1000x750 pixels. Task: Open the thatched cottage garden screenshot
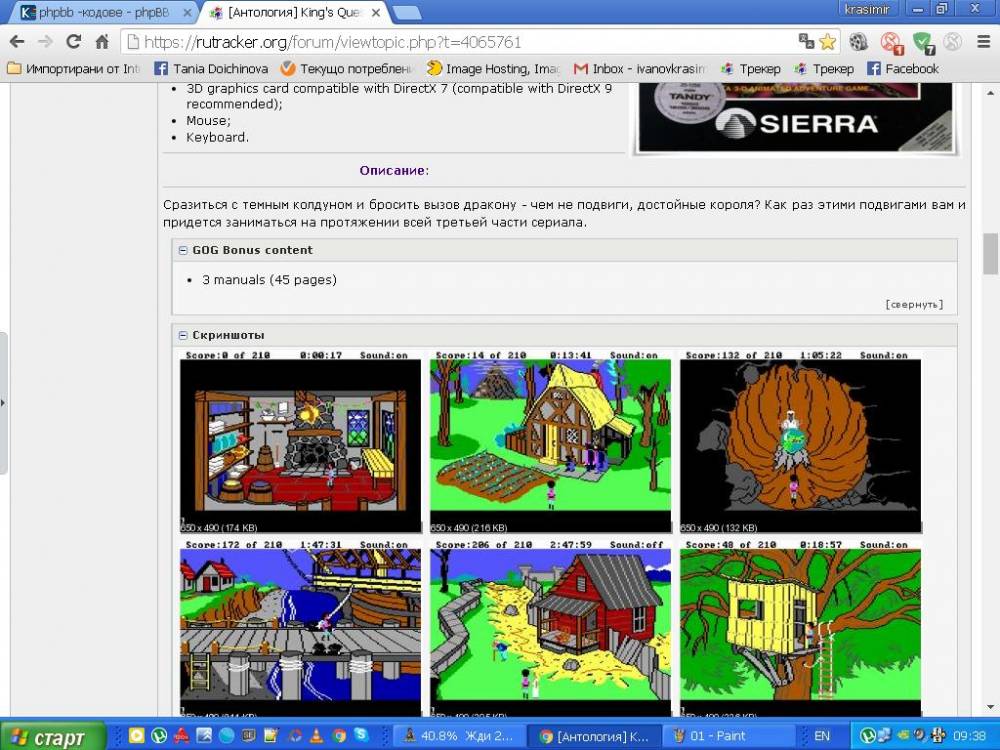click(x=550, y=441)
